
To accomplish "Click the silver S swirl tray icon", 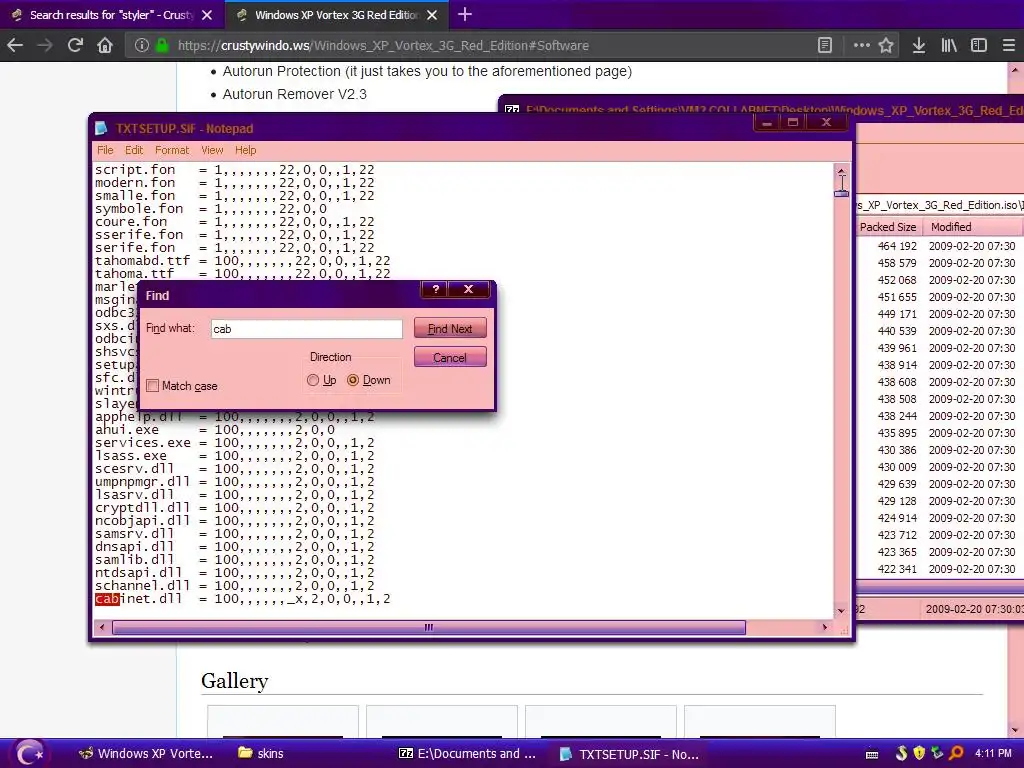I will (x=902, y=754).
